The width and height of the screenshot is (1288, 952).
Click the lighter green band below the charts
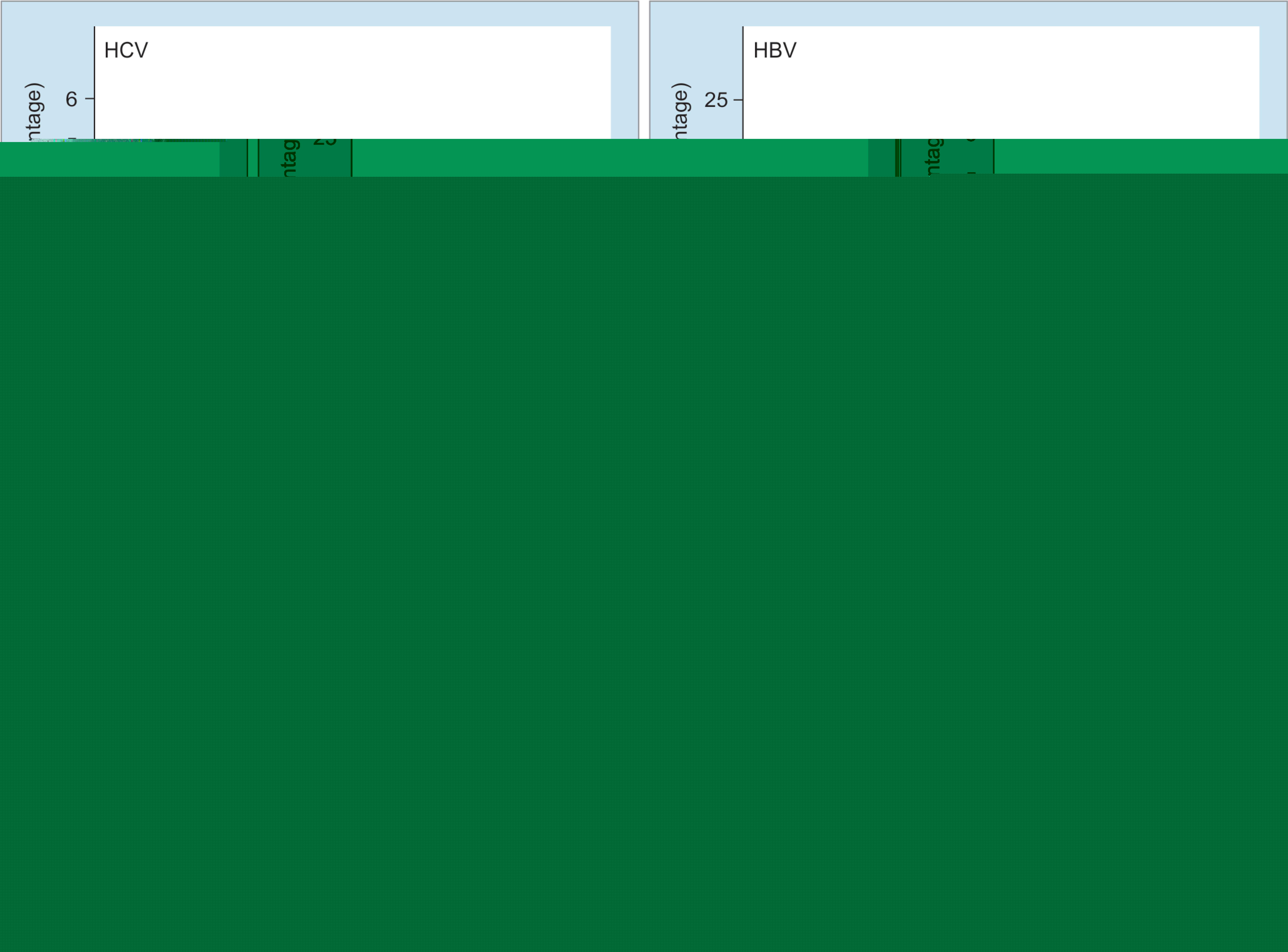576,157
